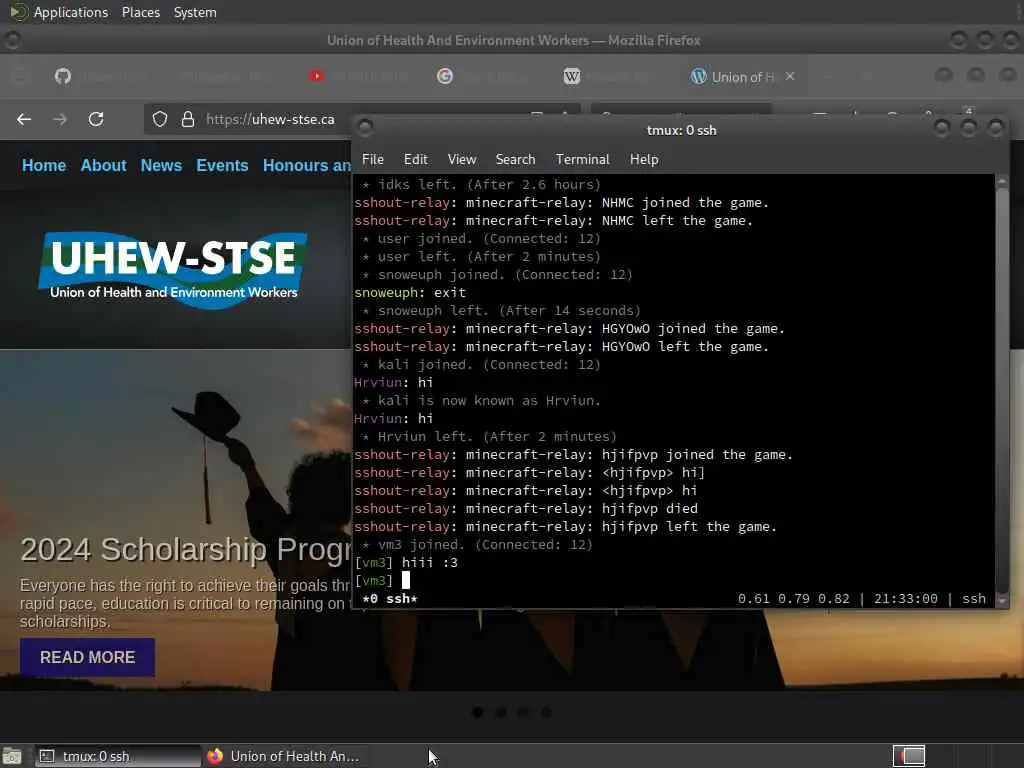Reload the uhew-stse.ca page
1024x768 pixels.
(96, 120)
